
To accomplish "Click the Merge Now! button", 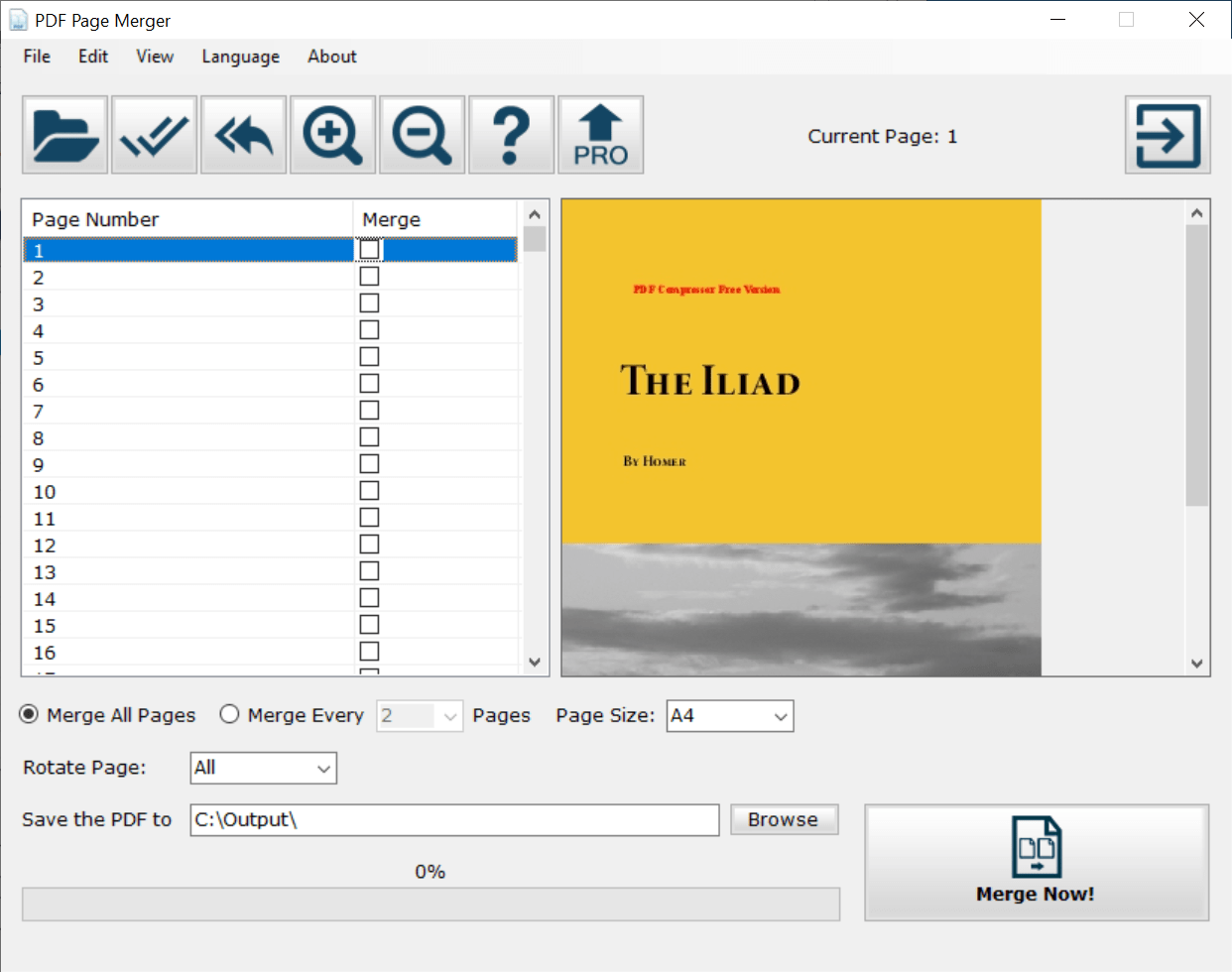I will point(1037,862).
